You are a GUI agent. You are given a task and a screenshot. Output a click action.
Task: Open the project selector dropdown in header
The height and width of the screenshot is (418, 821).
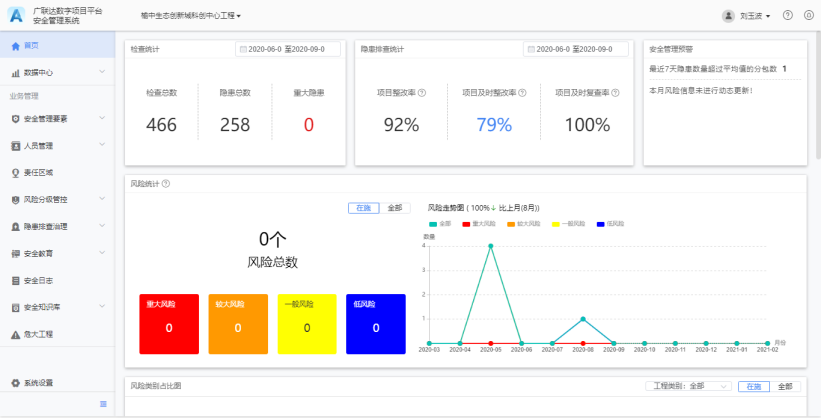[191, 16]
